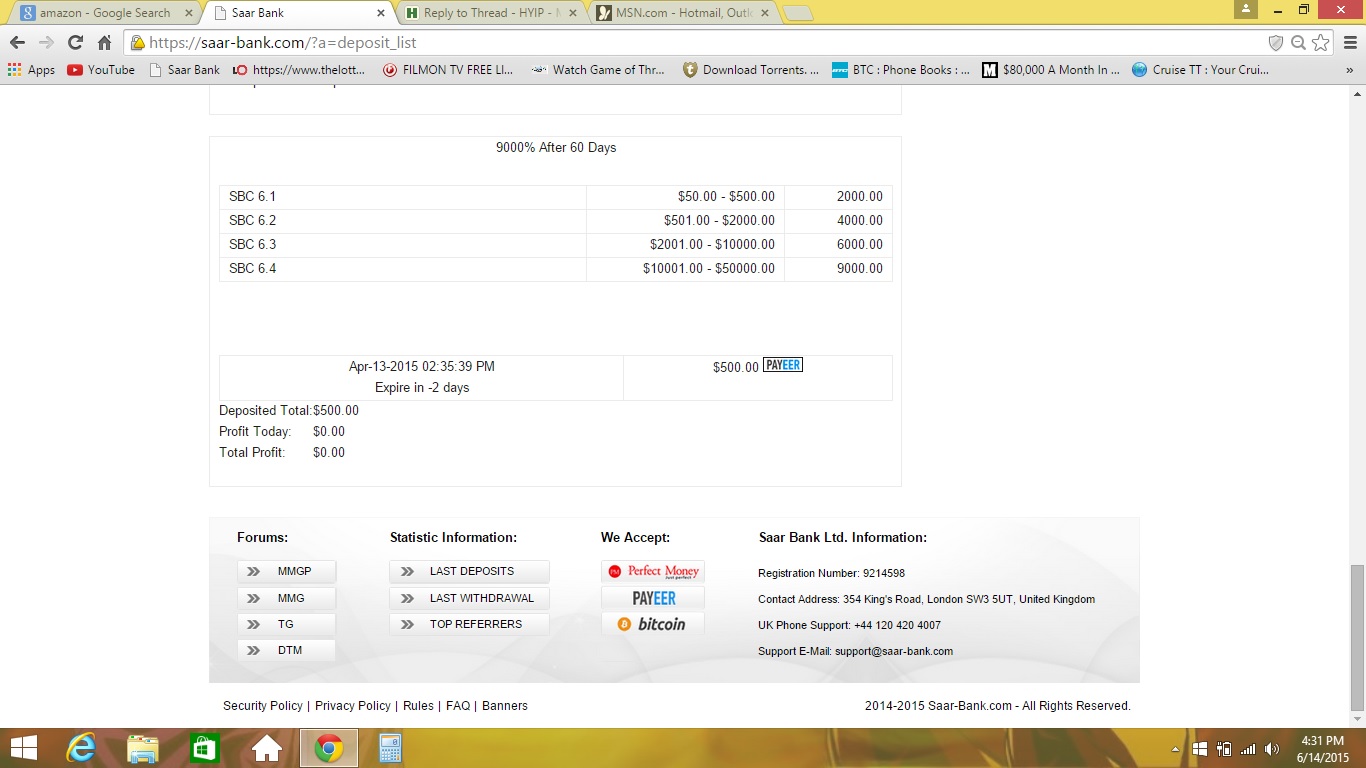
Task: Open the Chrome hamburger menu
Action: (1349, 43)
